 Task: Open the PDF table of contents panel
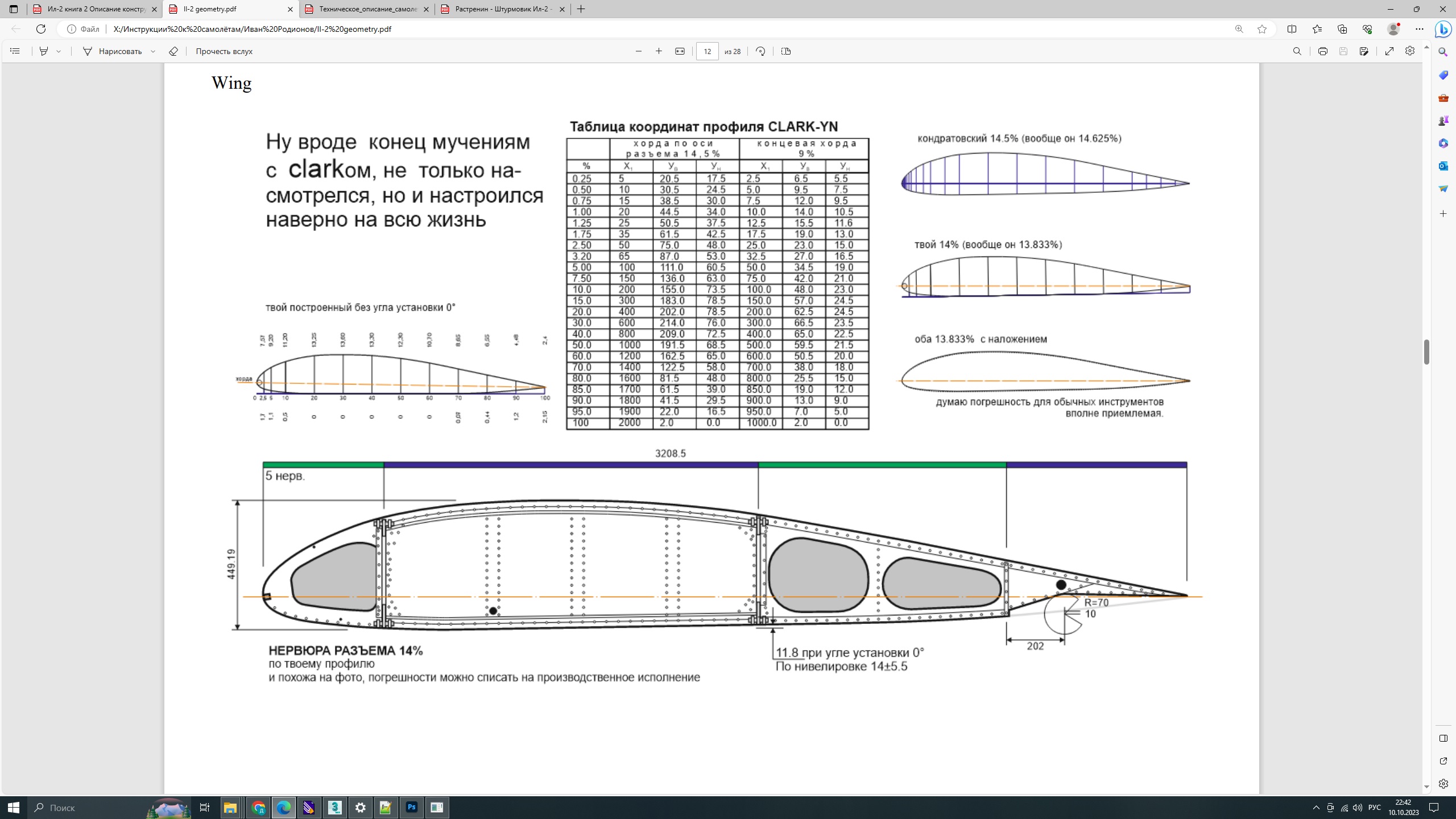click(x=15, y=51)
